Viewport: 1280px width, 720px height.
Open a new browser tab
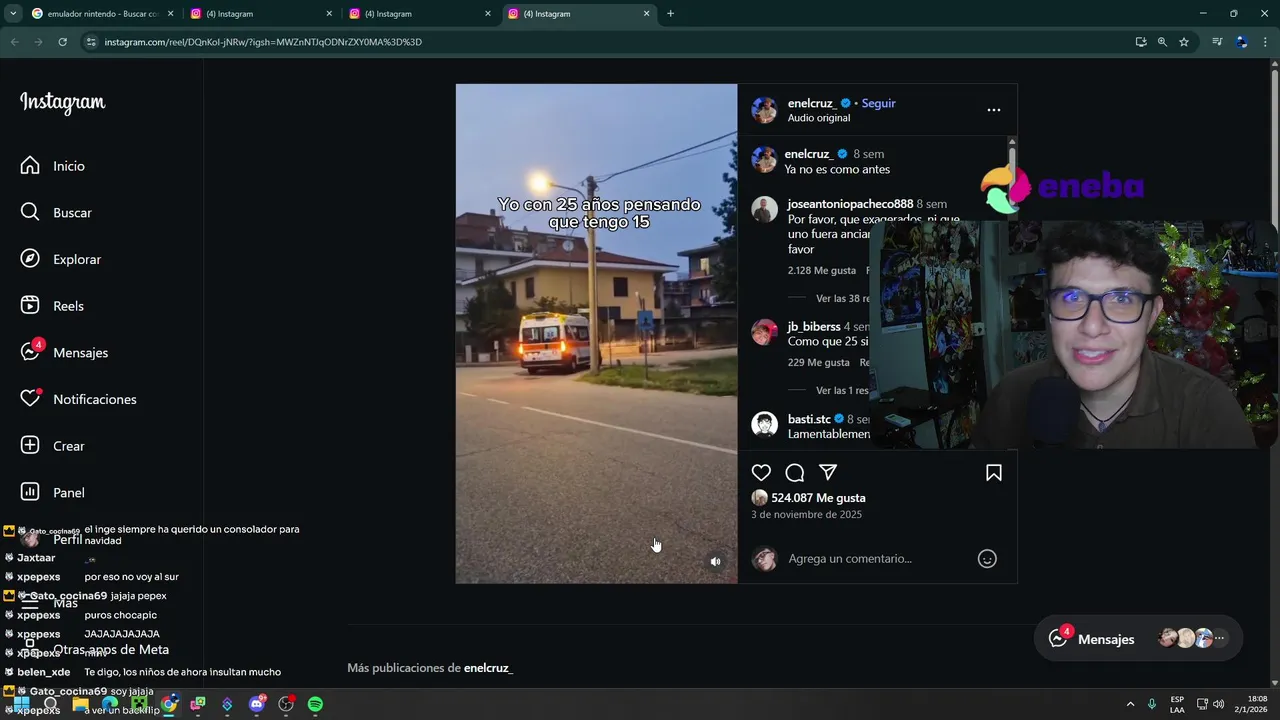point(670,14)
